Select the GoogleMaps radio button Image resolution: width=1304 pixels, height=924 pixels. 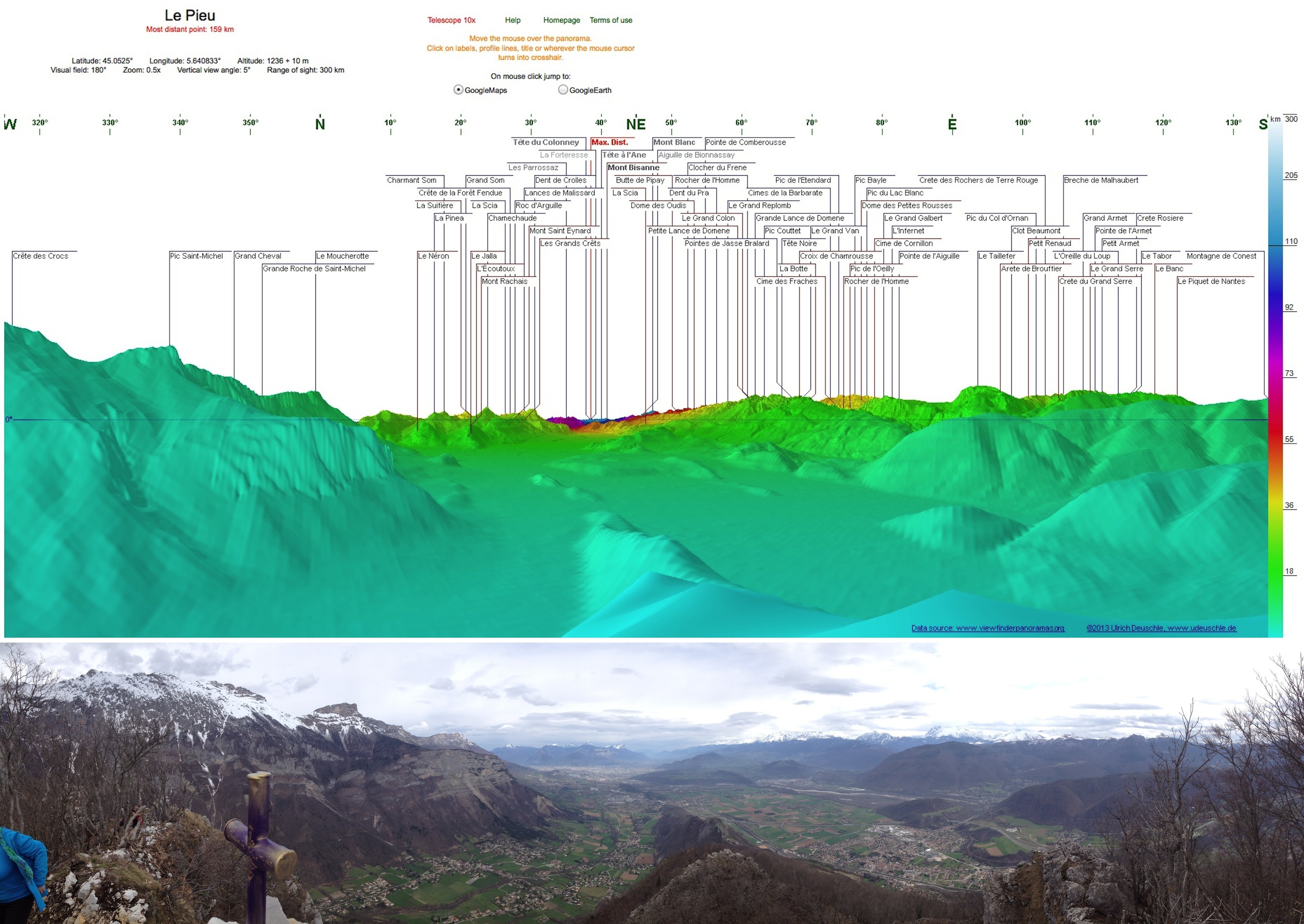[458, 90]
